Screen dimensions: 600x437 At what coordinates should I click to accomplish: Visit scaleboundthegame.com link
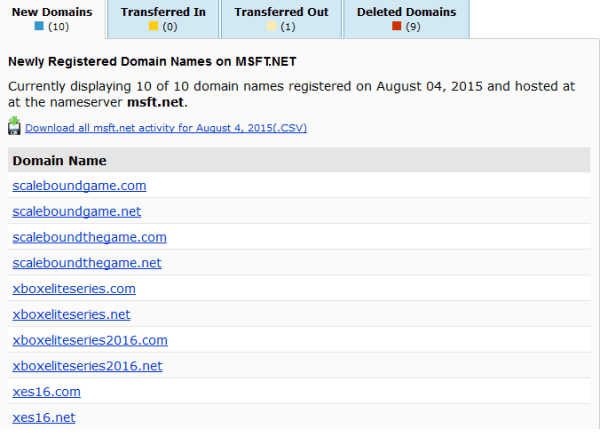89,237
